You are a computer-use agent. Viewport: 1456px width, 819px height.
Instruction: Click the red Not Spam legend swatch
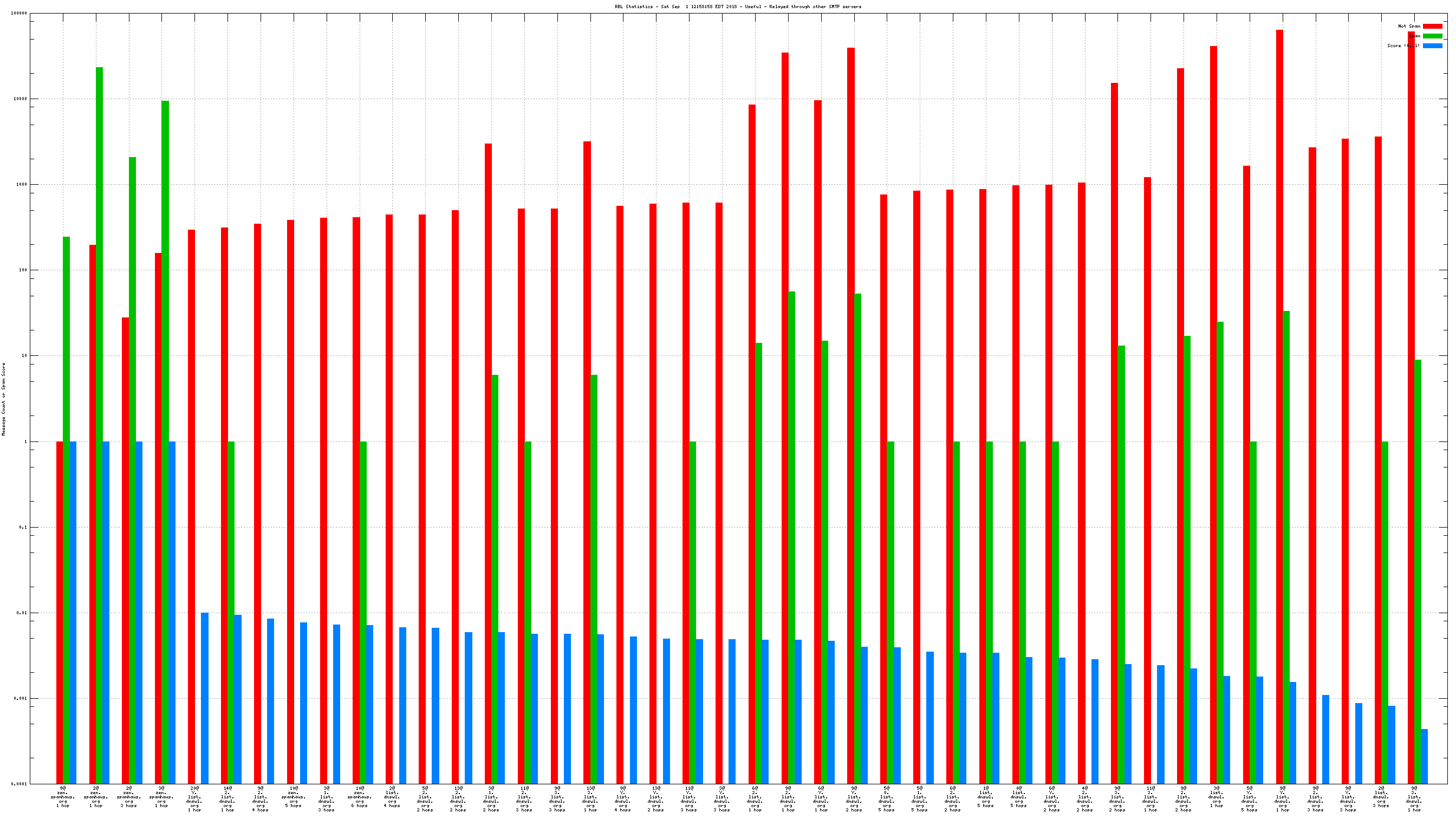coord(1432,26)
